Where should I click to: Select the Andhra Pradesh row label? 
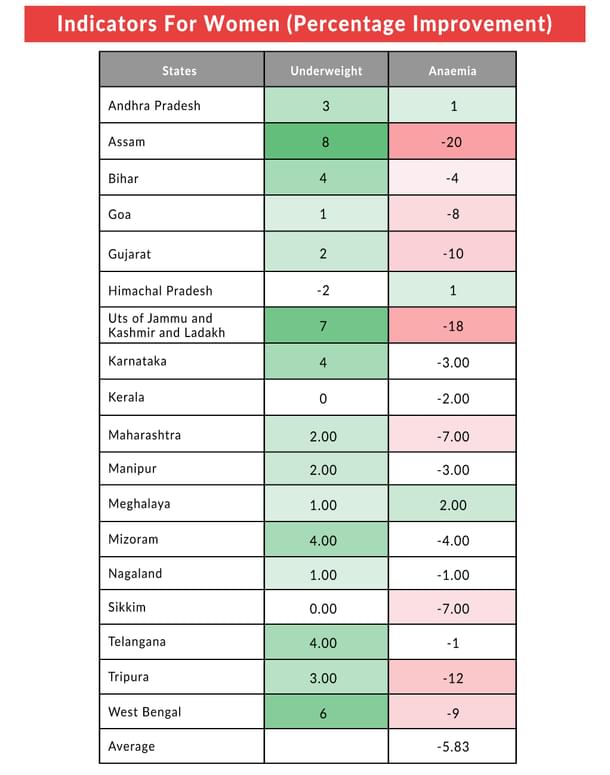[154, 105]
